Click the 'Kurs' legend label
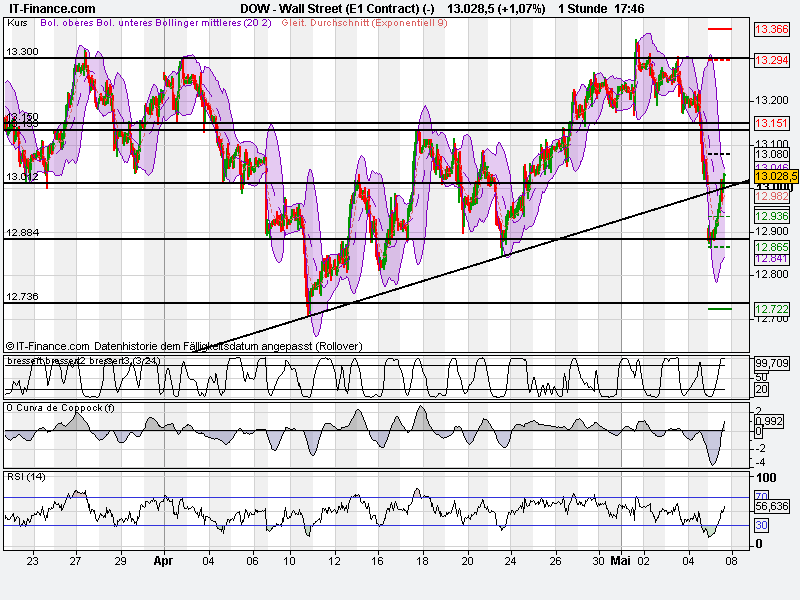This screenshot has height=600, width=800. tap(18, 23)
